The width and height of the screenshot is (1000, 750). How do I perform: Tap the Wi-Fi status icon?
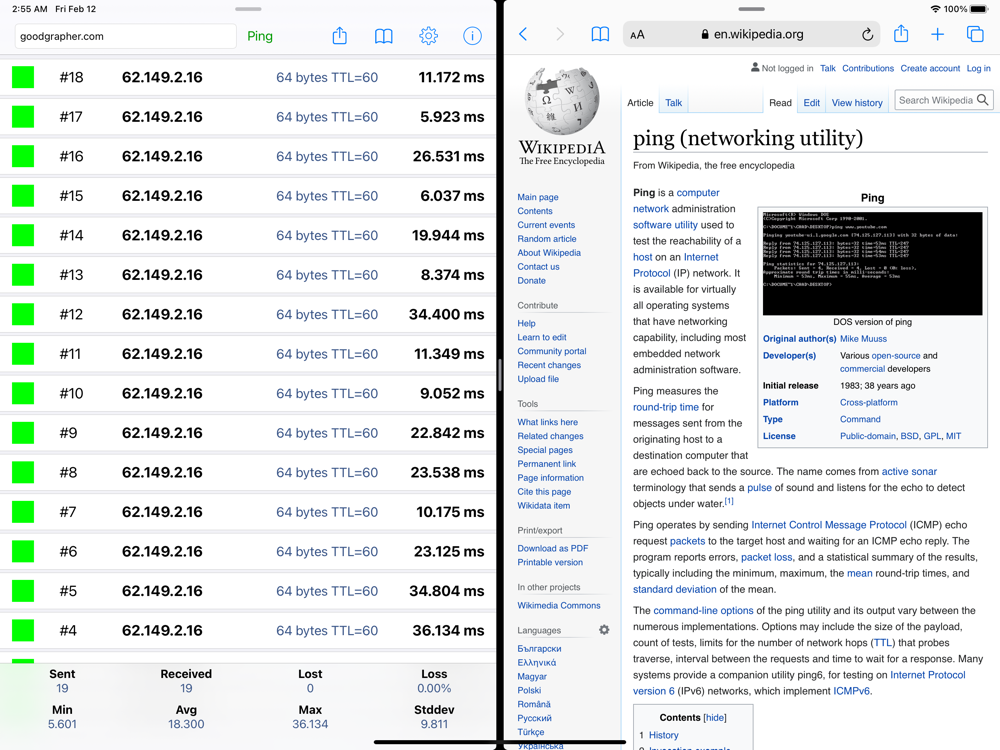936,9
